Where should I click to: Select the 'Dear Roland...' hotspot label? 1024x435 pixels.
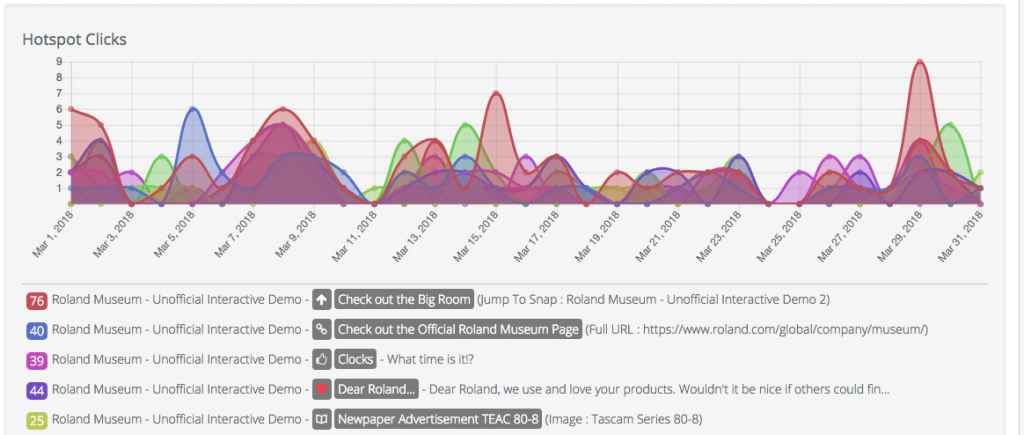click(x=377, y=389)
